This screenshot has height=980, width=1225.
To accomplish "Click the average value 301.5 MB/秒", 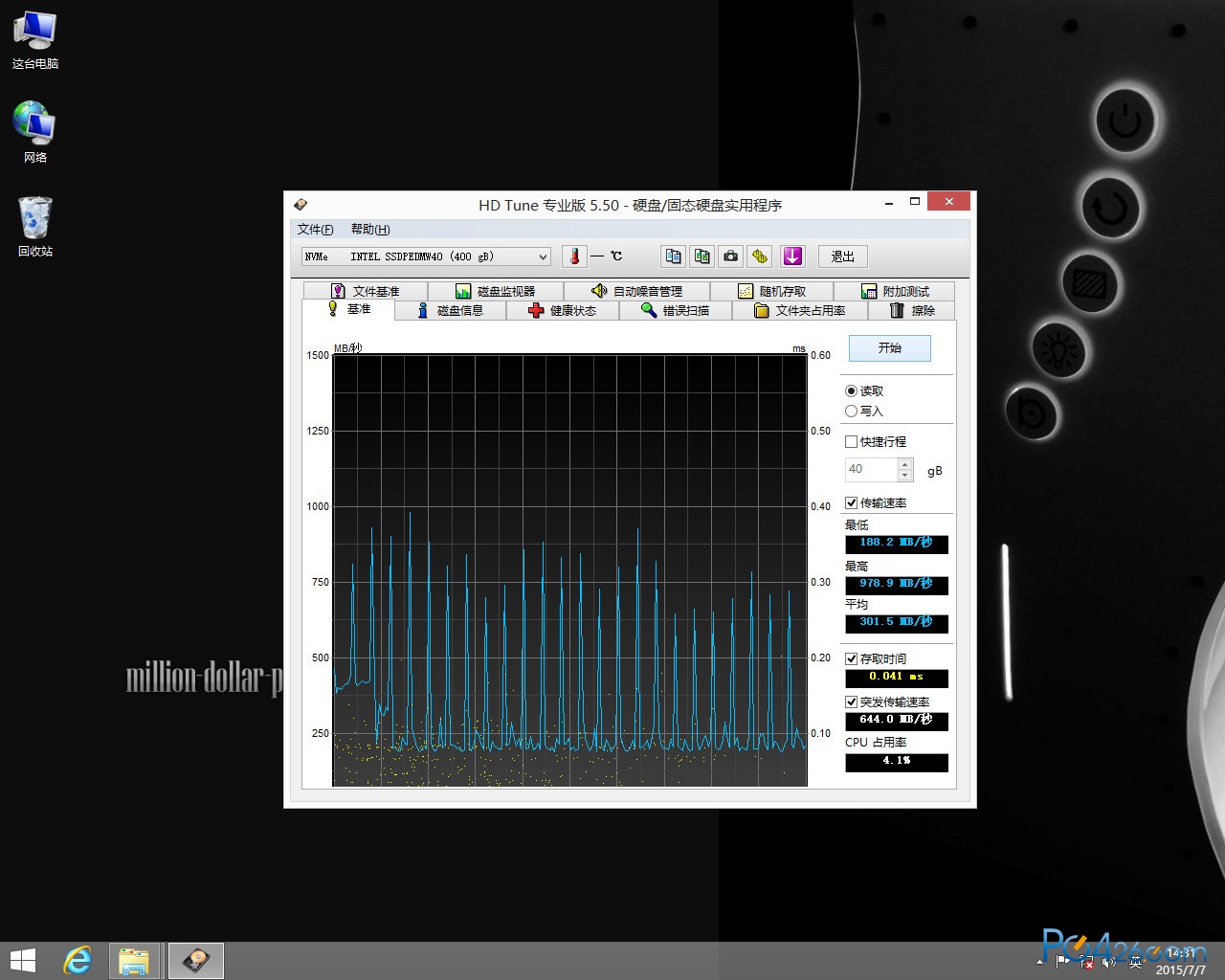I will (x=897, y=623).
